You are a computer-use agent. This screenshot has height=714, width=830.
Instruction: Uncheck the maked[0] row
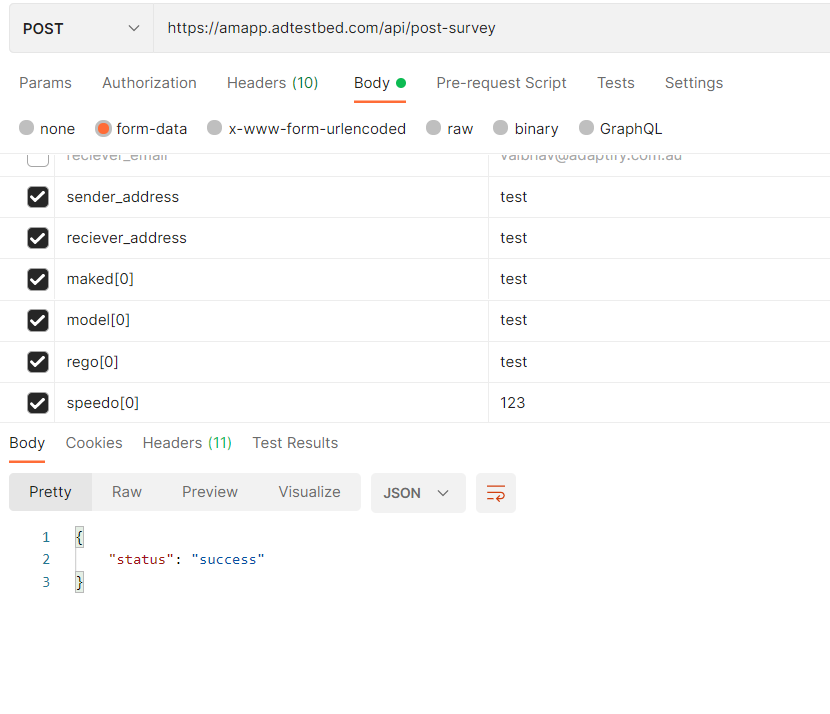click(38, 279)
